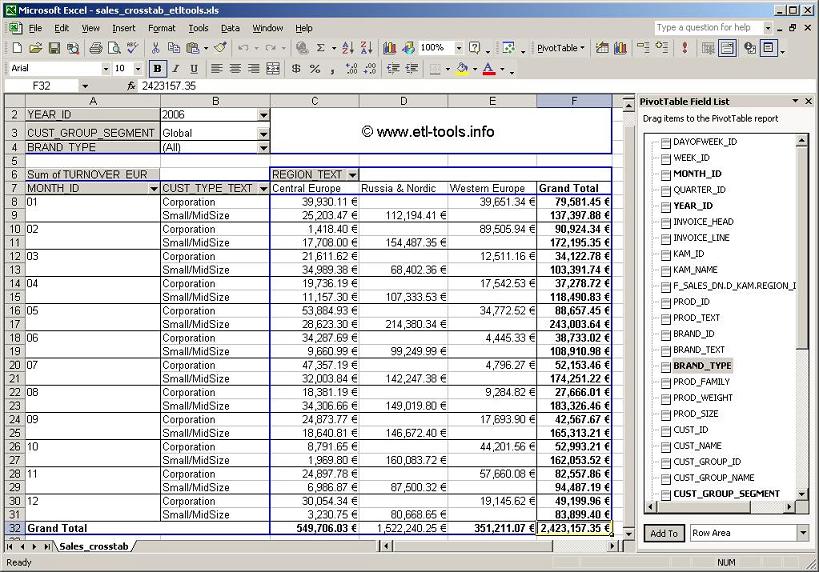Select the Format Painter brush icon

tap(220, 48)
